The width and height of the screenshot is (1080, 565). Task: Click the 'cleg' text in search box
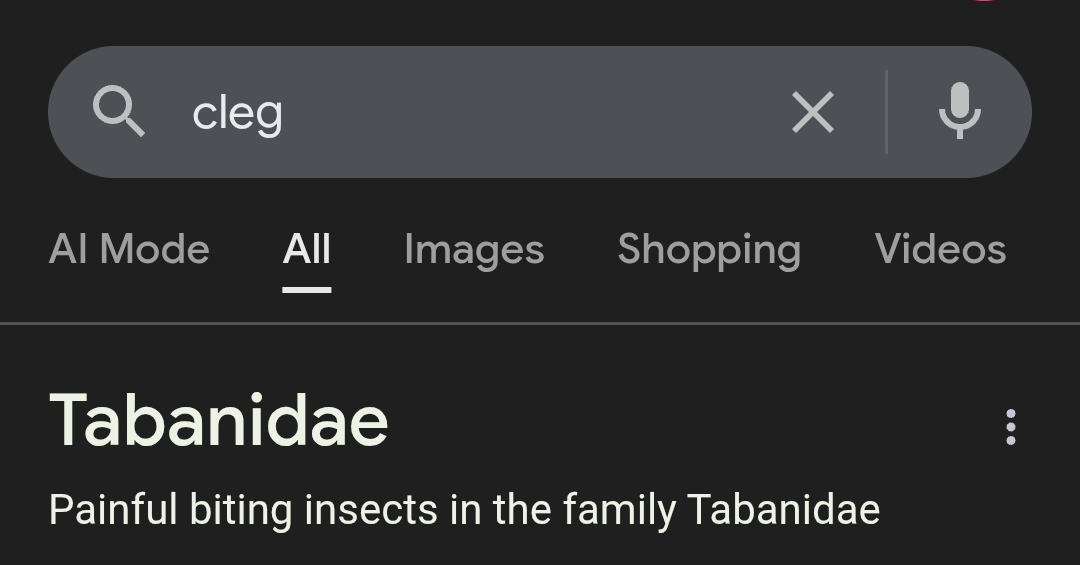click(x=238, y=113)
